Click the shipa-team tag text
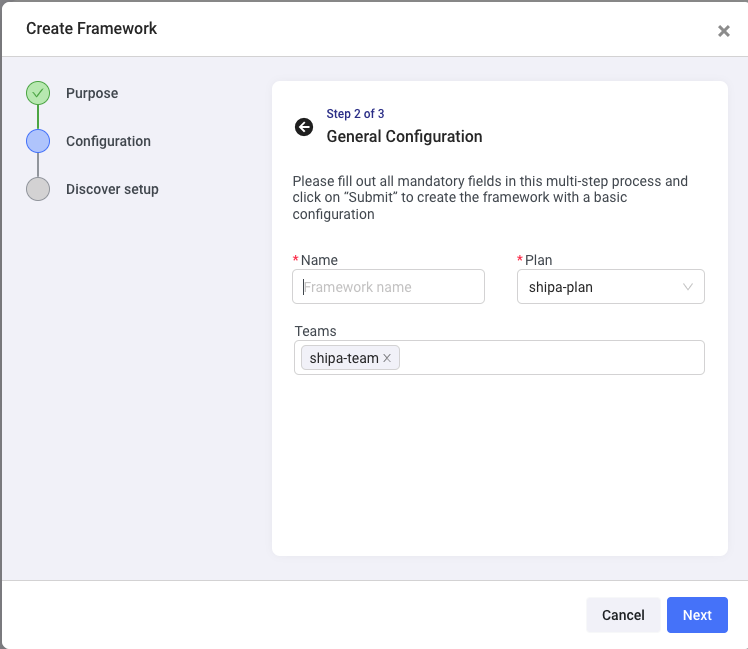The height and width of the screenshot is (649, 748). click(343, 358)
